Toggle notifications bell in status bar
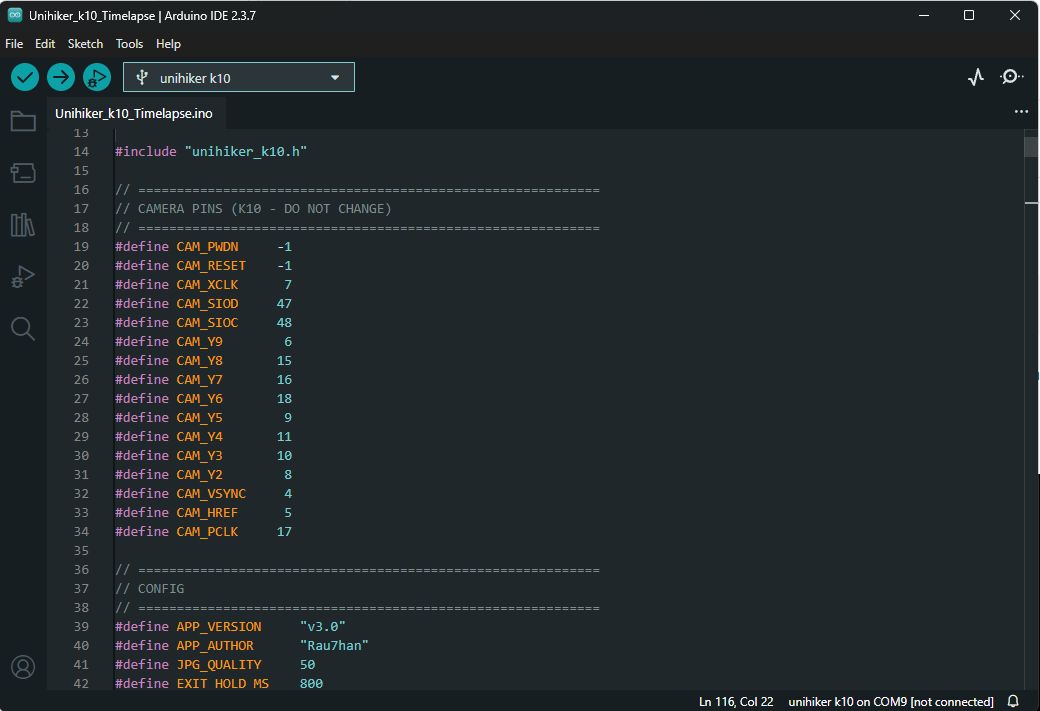 tap(1013, 701)
